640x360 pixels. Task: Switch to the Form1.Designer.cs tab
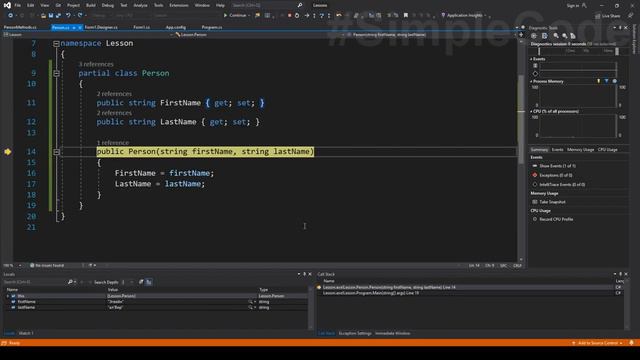pyautogui.click(x=101, y=27)
